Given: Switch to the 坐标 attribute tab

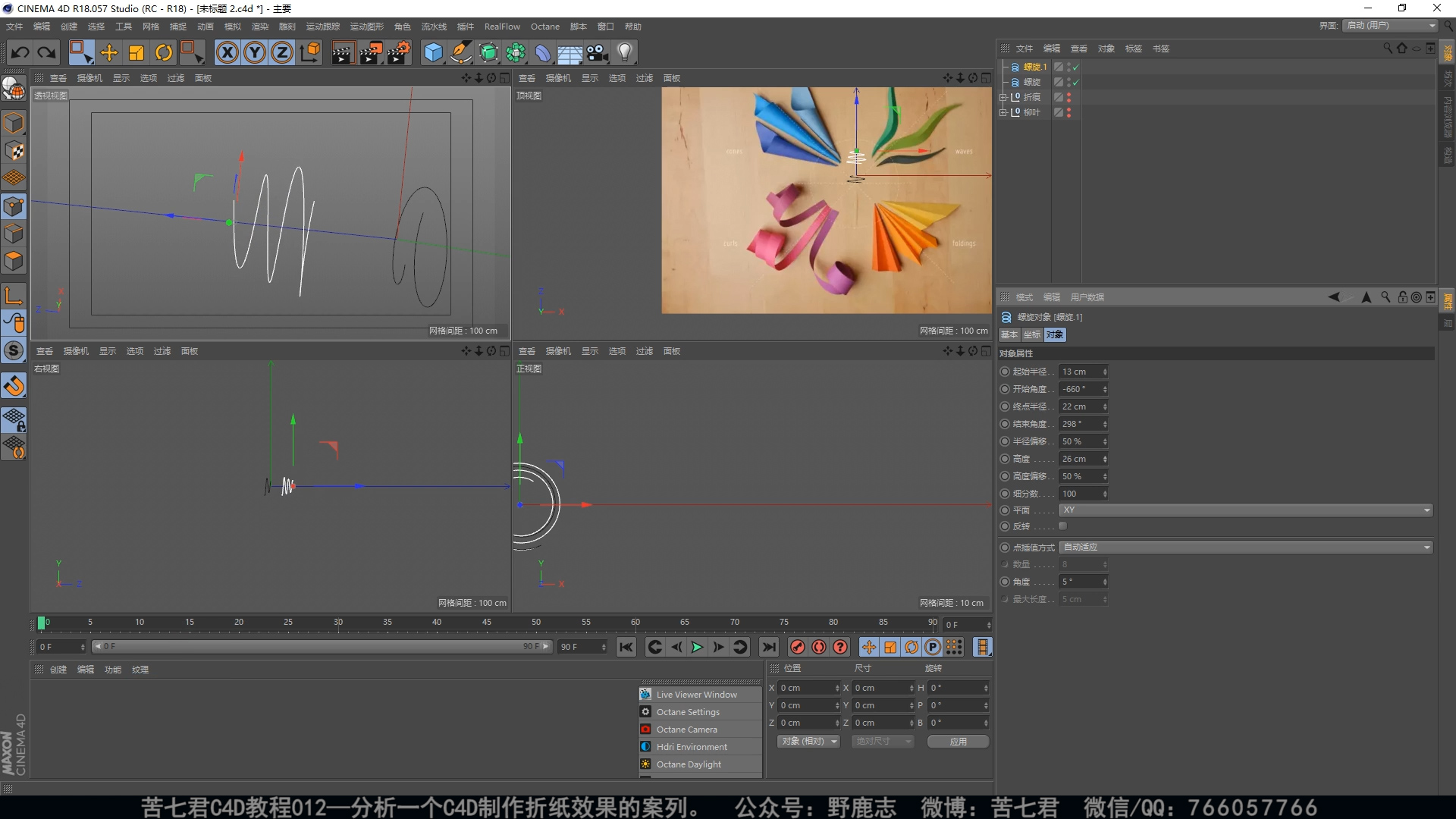Looking at the screenshot, I should tap(1032, 334).
